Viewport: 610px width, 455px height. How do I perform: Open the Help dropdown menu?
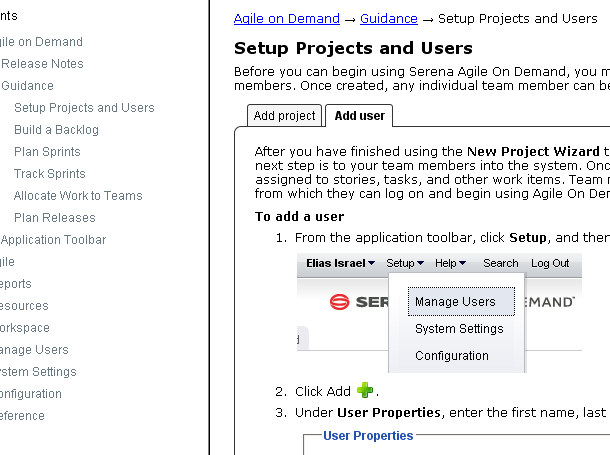point(450,263)
